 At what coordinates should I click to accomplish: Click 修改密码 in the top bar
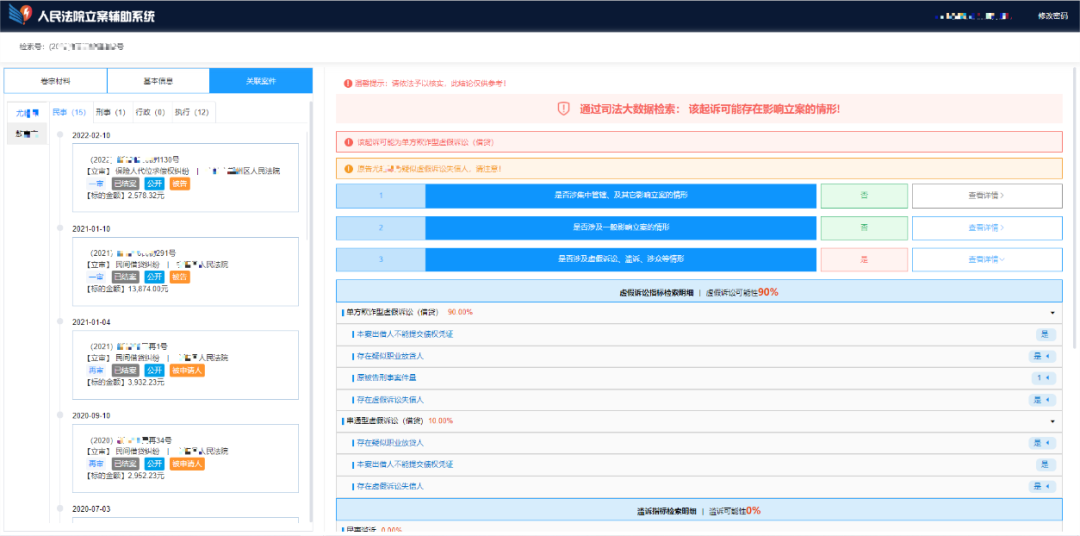click(1052, 16)
